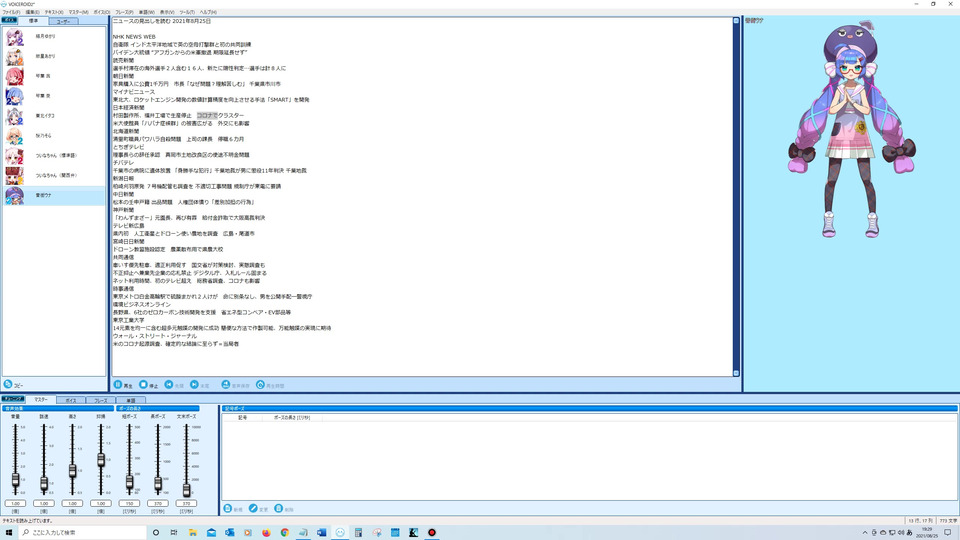Click the text editor scrollbar down arrow

(x=736, y=373)
